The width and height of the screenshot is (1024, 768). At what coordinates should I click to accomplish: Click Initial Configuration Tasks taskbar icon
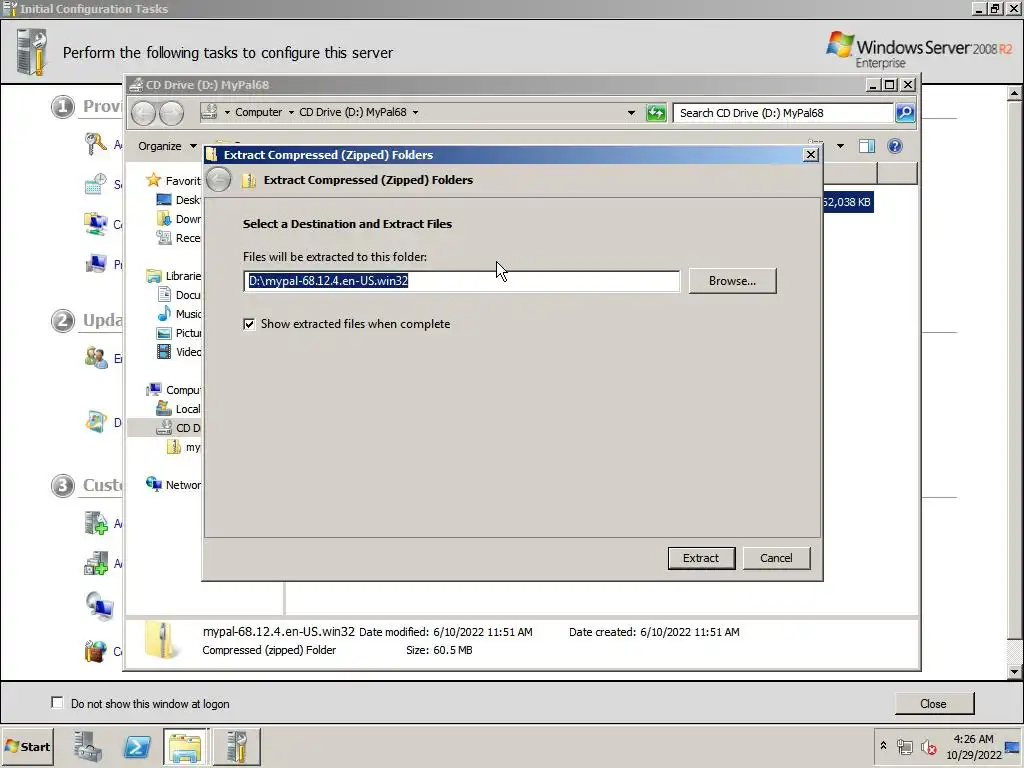pos(237,747)
